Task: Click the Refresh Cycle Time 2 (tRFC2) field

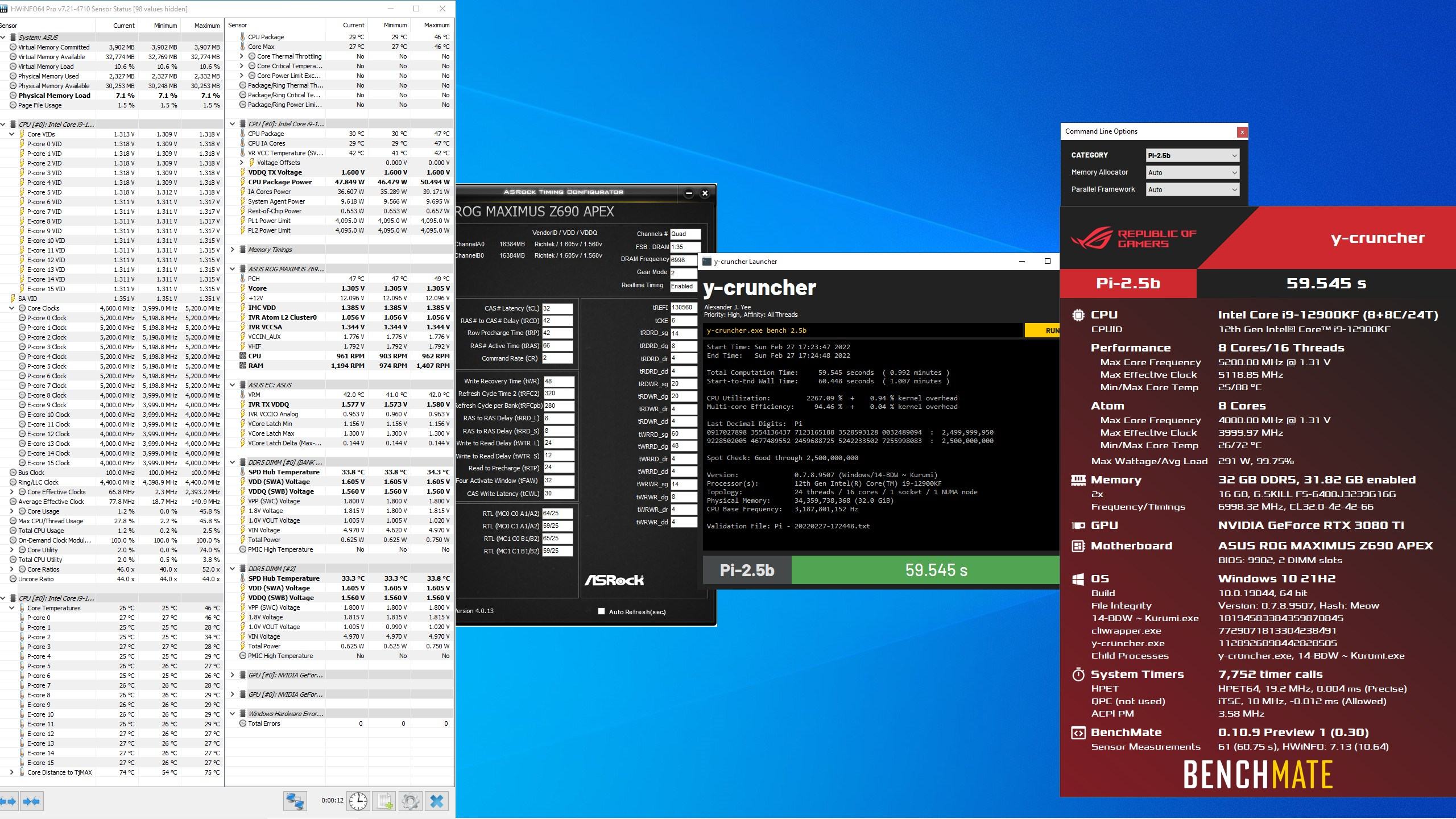Action: pyautogui.click(x=559, y=394)
